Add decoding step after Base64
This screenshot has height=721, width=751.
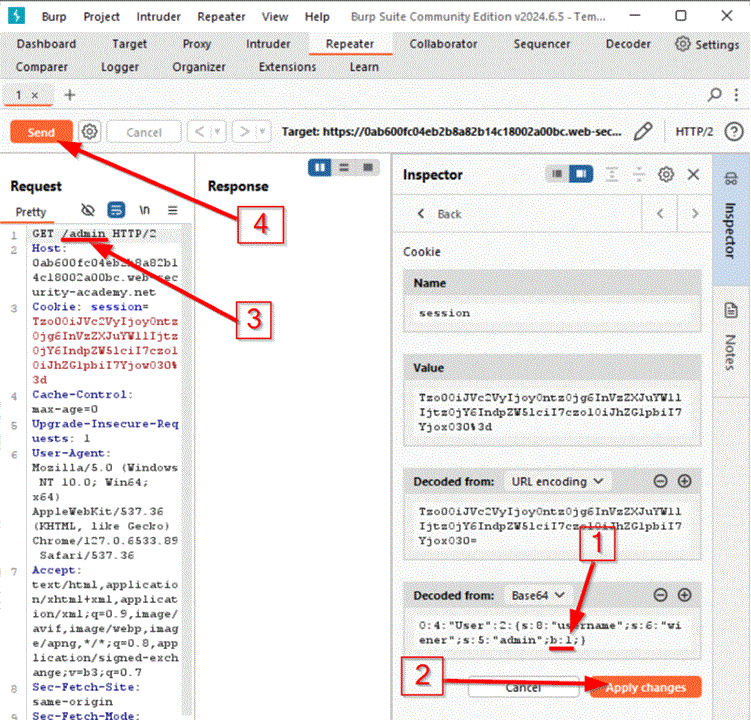pos(685,595)
